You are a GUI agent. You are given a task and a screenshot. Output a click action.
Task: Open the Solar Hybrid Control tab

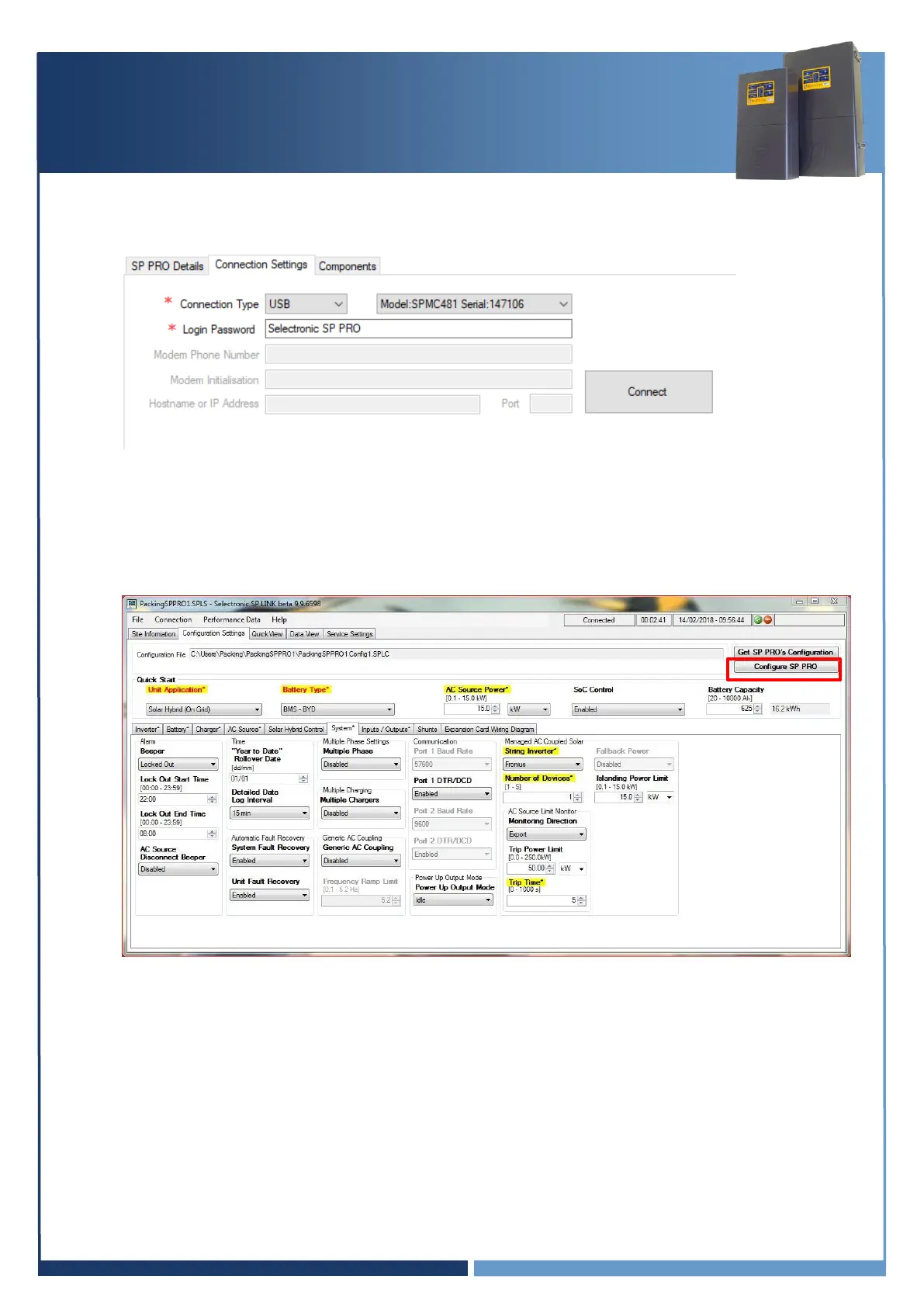296,730
